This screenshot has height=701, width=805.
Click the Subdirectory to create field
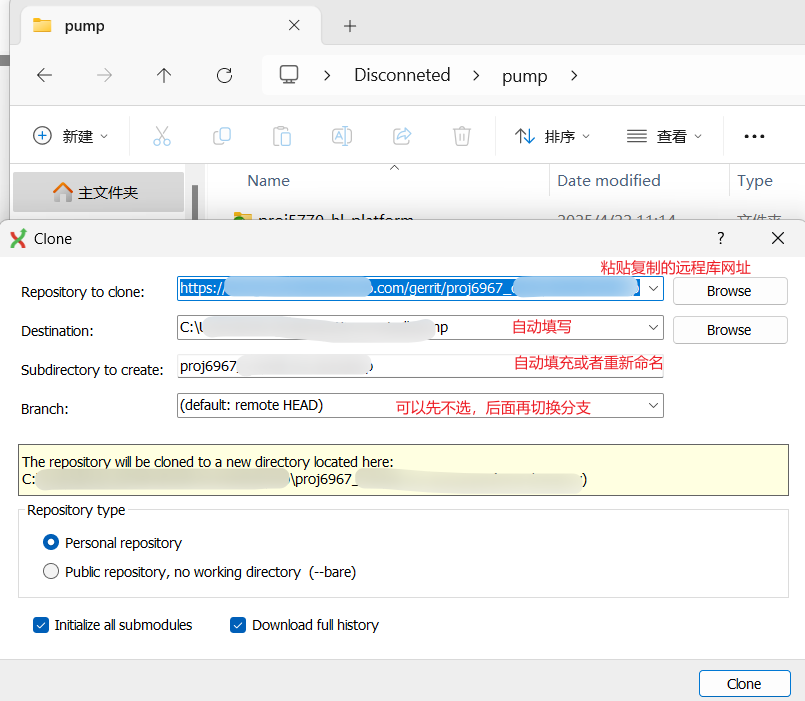click(420, 366)
